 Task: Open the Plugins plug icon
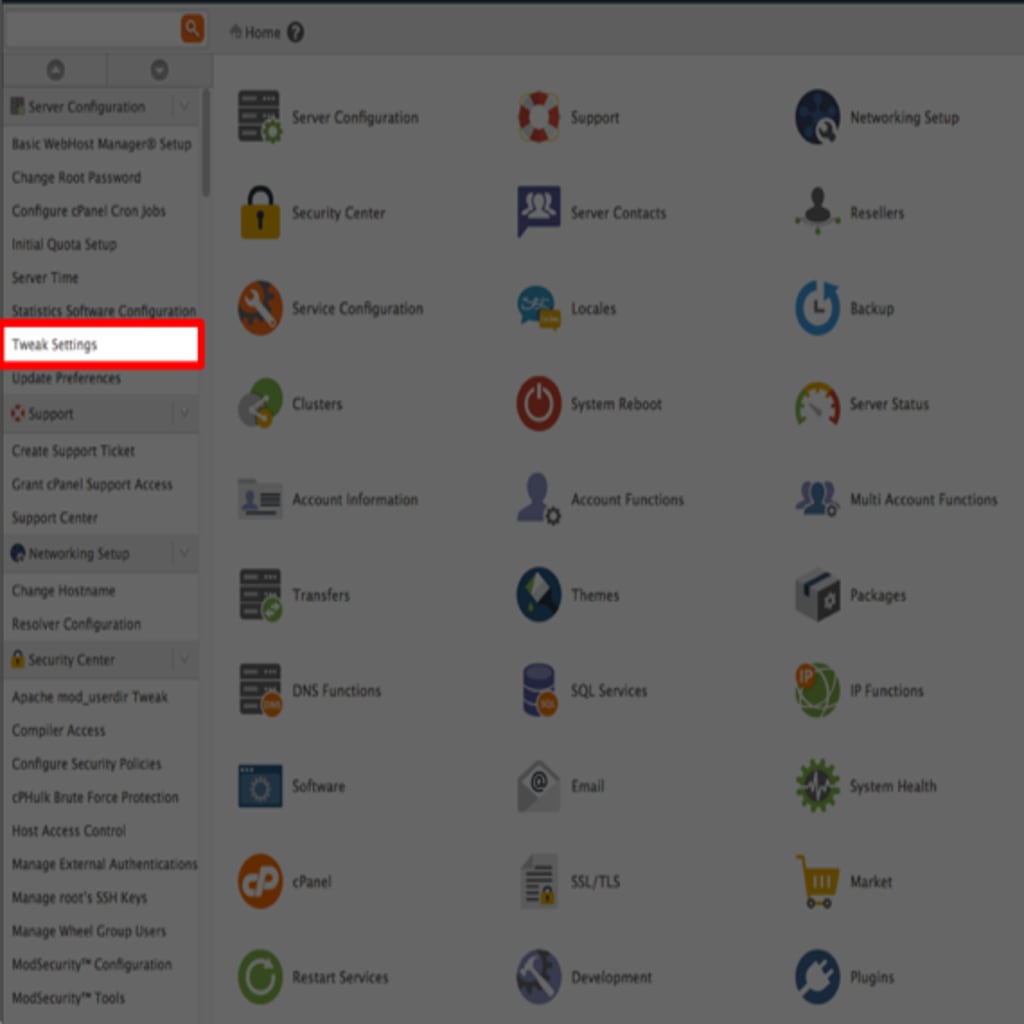pyautogui.click(x=817, y=977)
